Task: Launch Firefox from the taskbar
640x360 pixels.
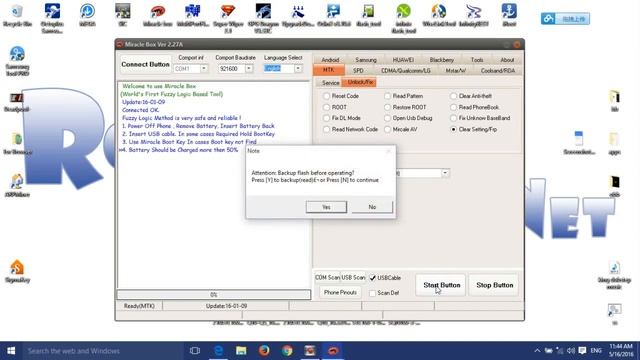Action: tap(264, 351)
